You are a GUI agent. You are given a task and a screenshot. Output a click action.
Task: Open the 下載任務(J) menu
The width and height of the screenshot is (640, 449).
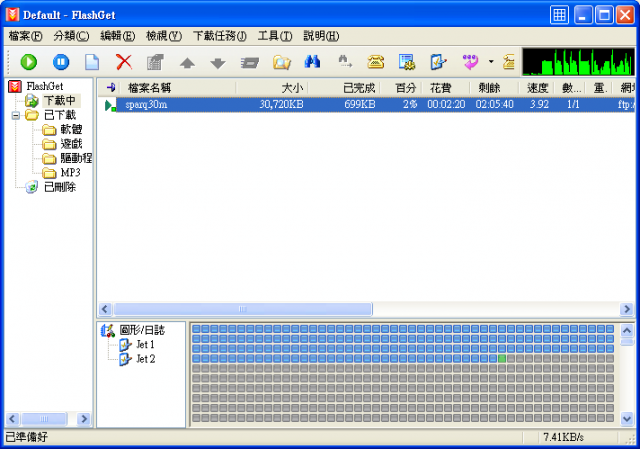(220, 36)
